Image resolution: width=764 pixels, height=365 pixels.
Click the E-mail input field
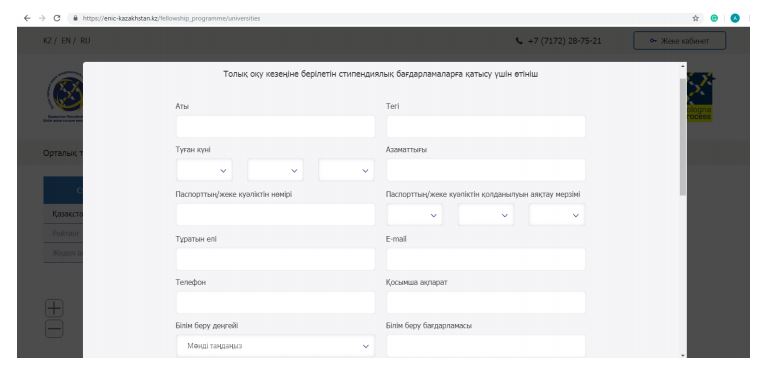point(486,259)
